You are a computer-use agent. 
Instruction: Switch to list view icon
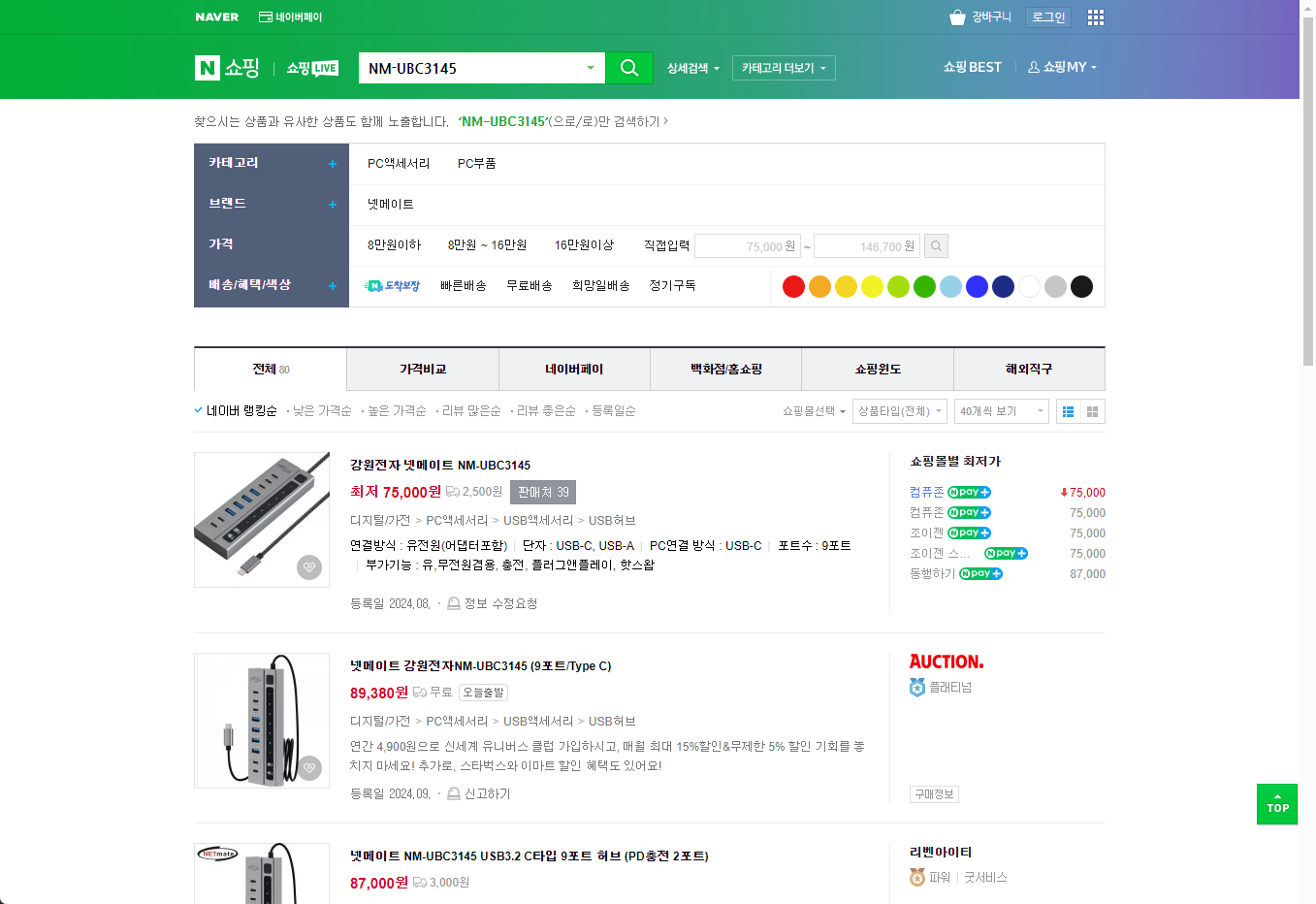(1068, 411)
